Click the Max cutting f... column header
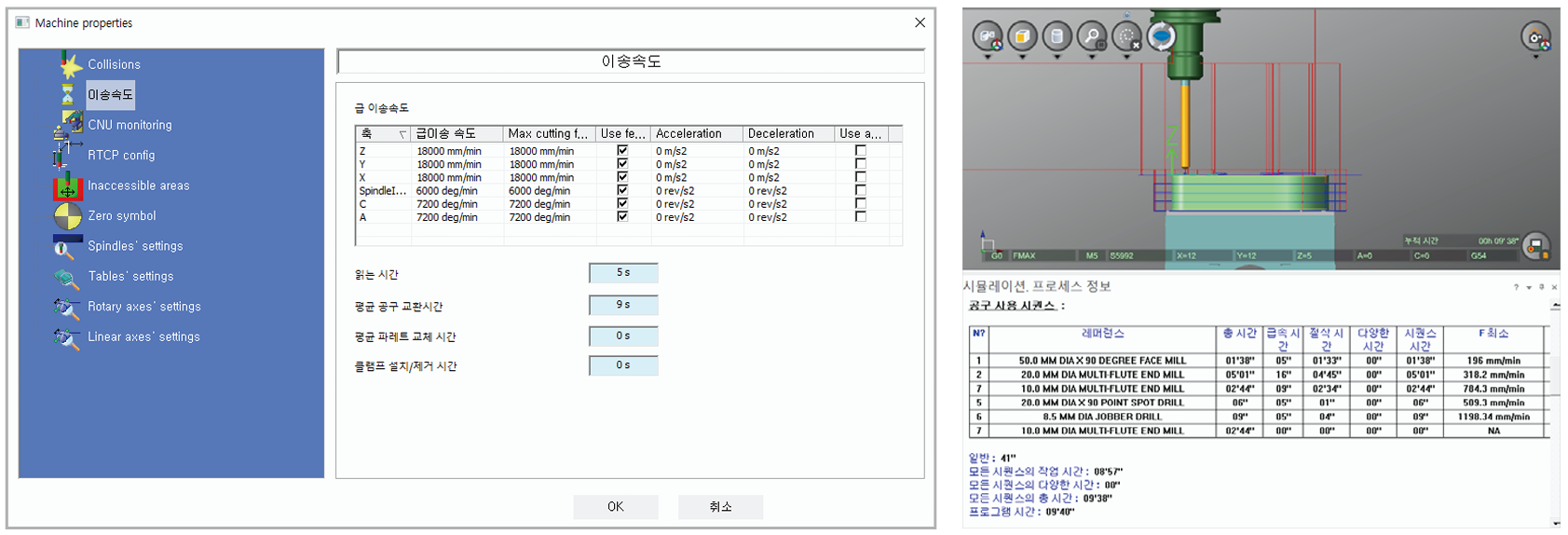The width and height of the screenshot is (1568, 535). click(x=550, y=133)
